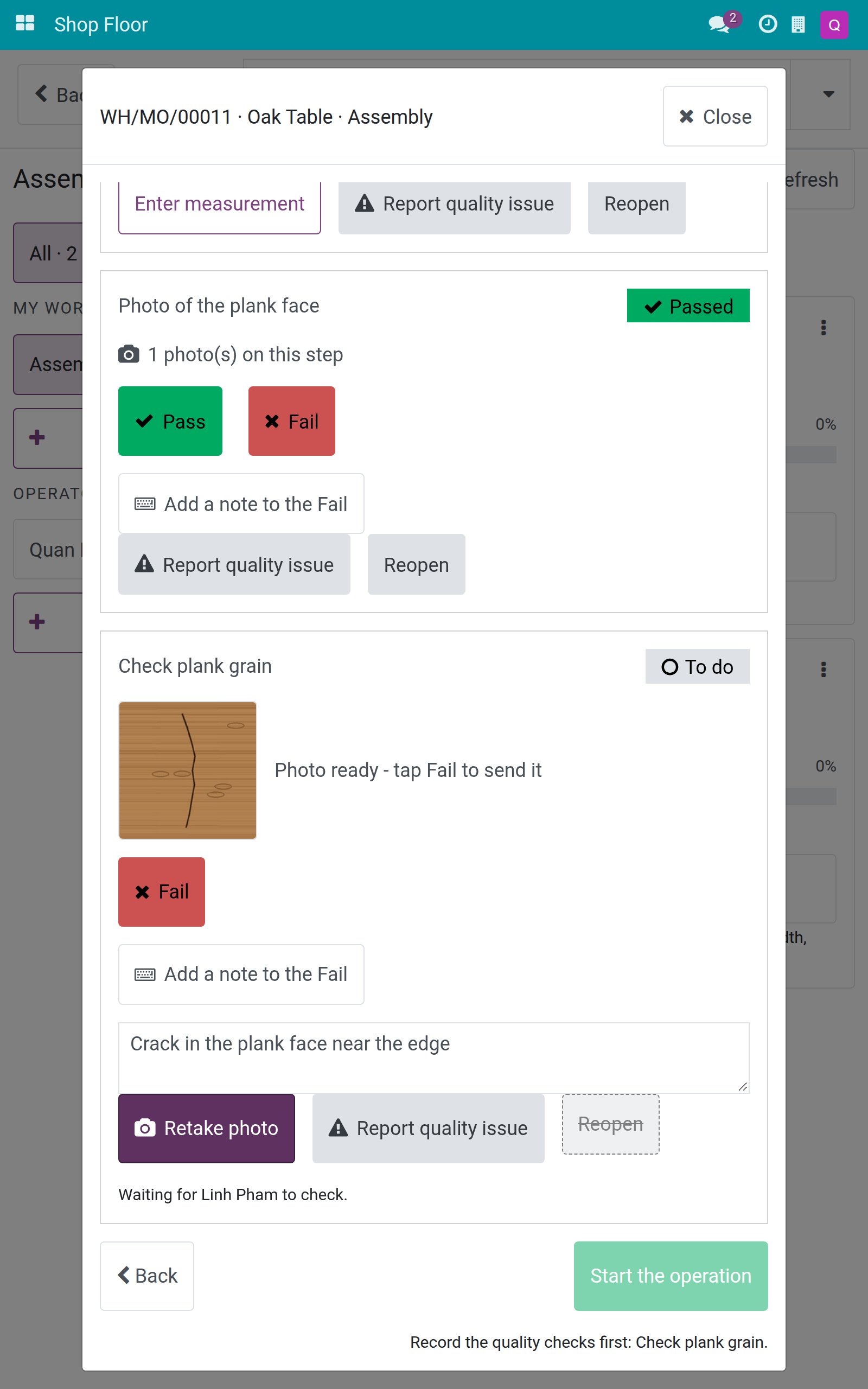Close the Oak Table Assembly dialog

(716, 117)
